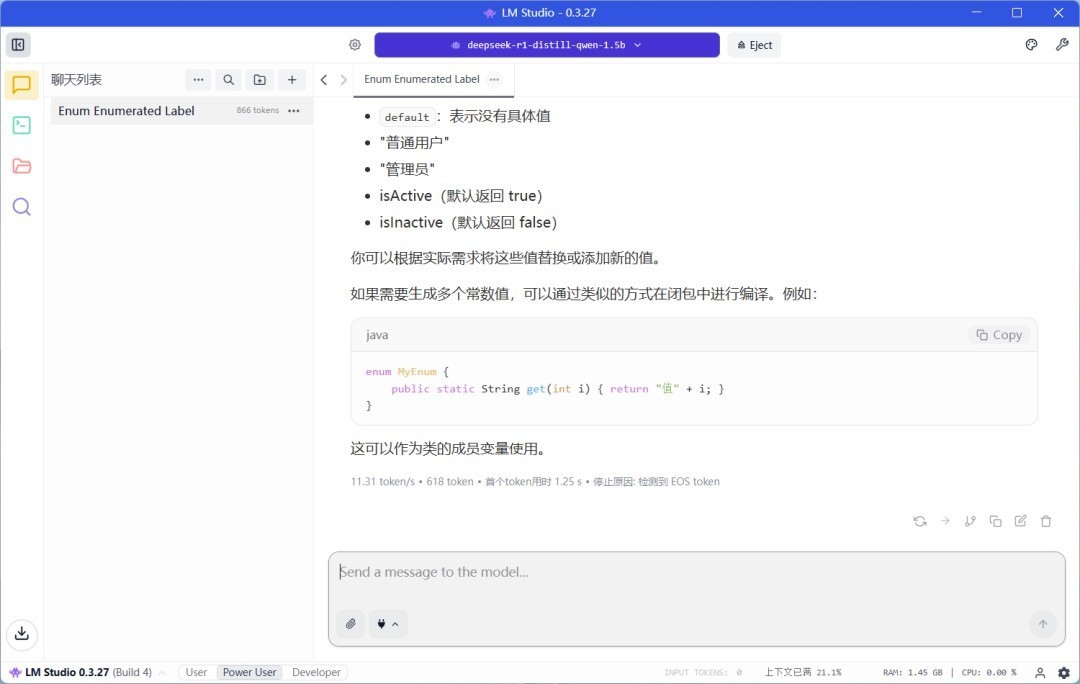Viewport: 1080px width, 684px height.
Task: Select the Enum Enumerated Label tab
Action: pos(421,79)
